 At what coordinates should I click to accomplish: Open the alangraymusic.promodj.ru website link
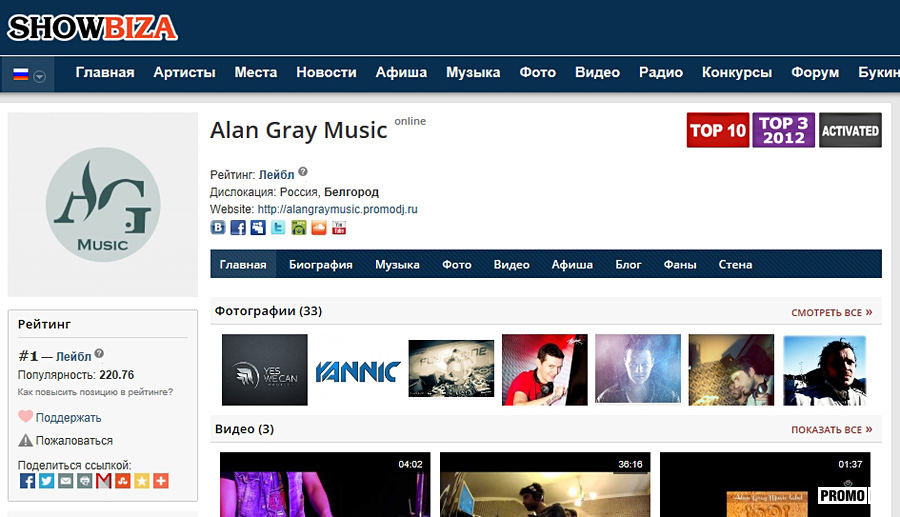point(337,209)
